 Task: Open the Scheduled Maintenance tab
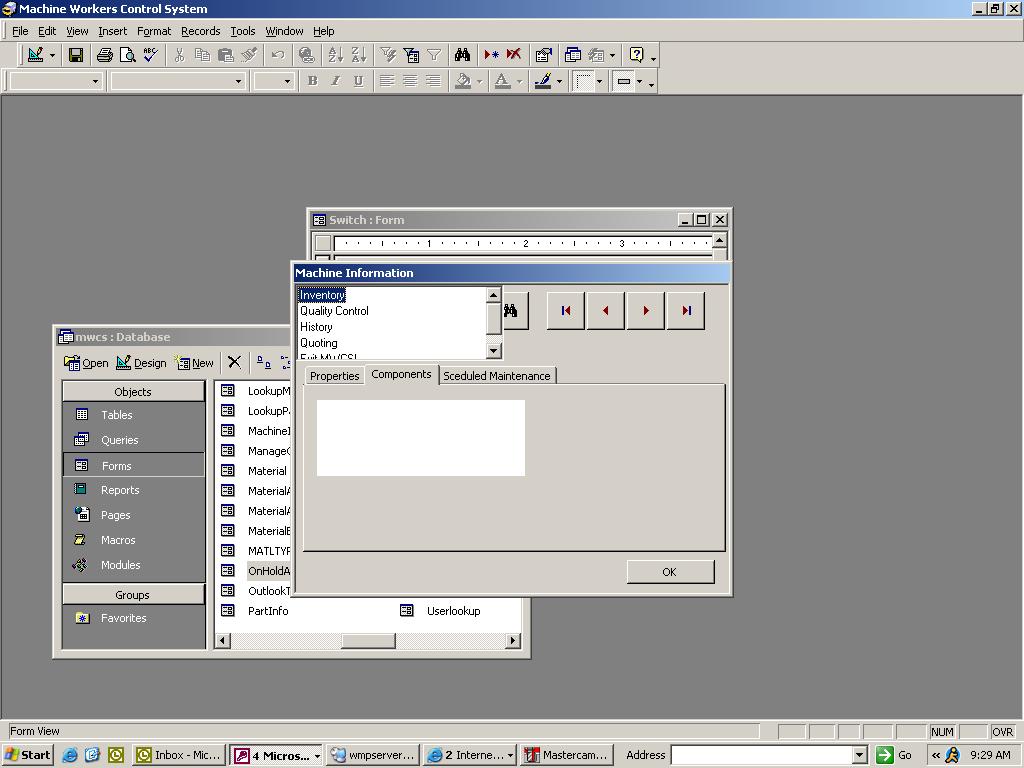click(x=496, y=376)
